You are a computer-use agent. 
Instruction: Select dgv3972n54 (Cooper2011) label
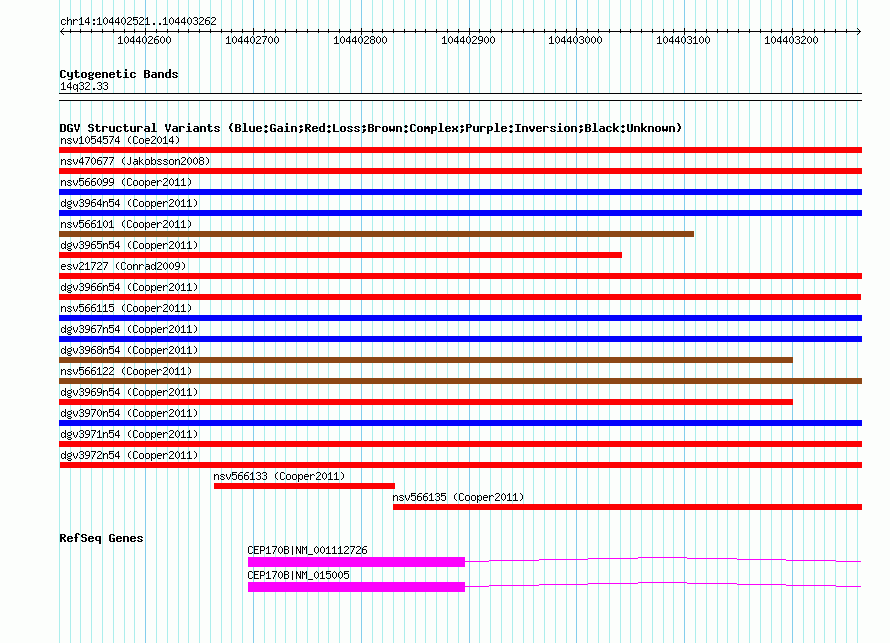click(x=129, y=455)
